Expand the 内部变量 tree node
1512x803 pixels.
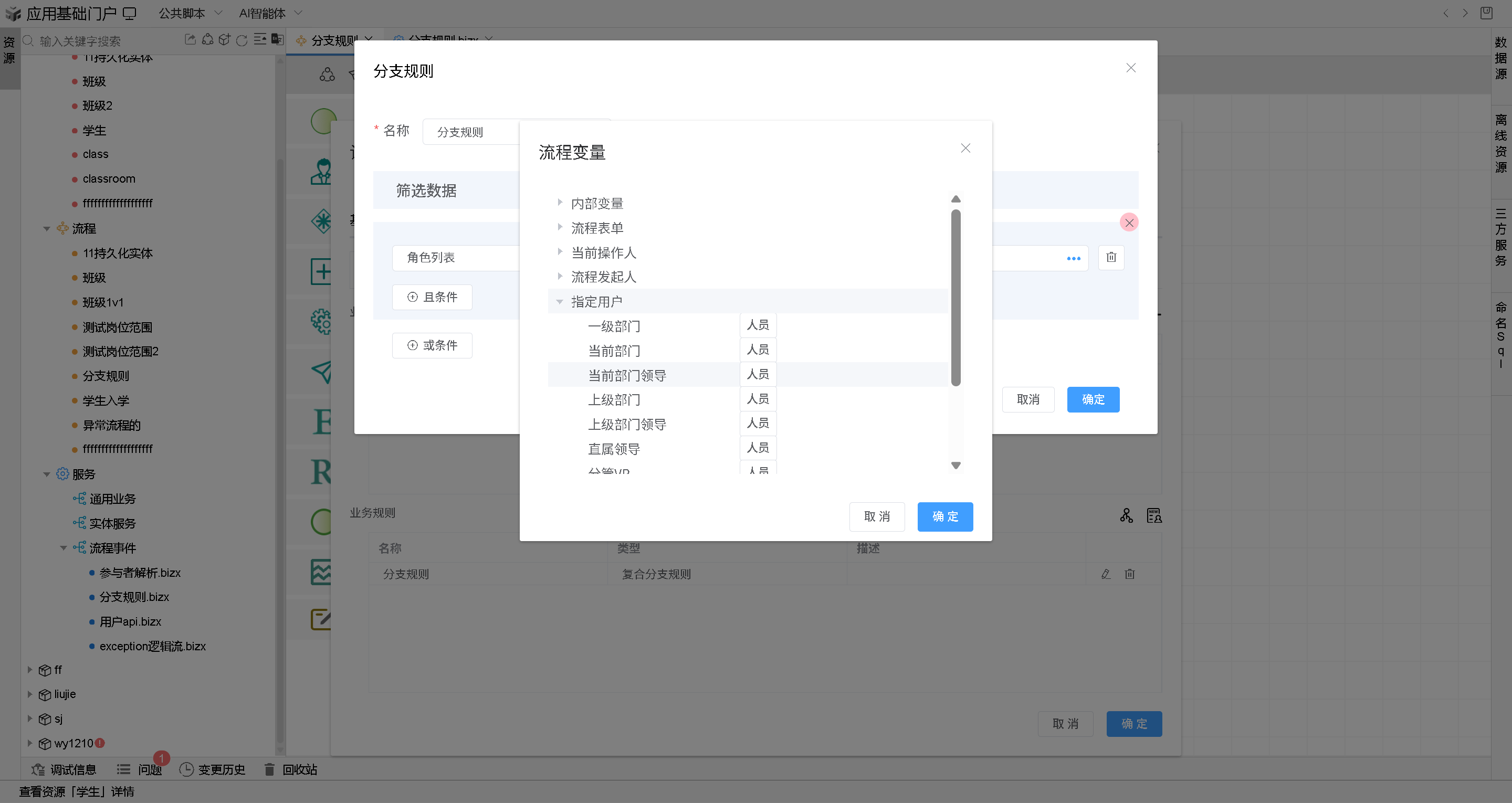(x=560, y=203)
